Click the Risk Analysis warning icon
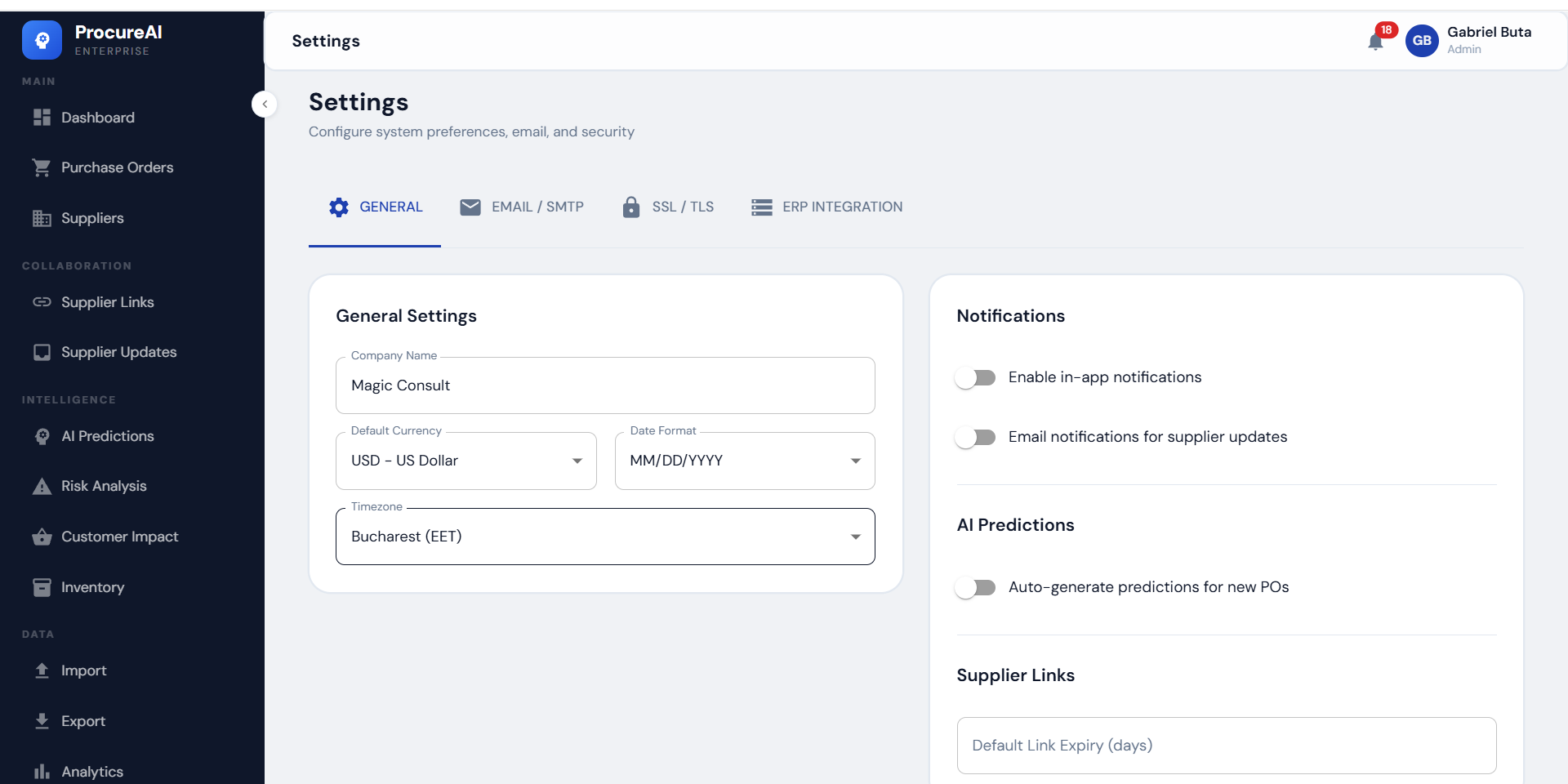 [42, 487]
